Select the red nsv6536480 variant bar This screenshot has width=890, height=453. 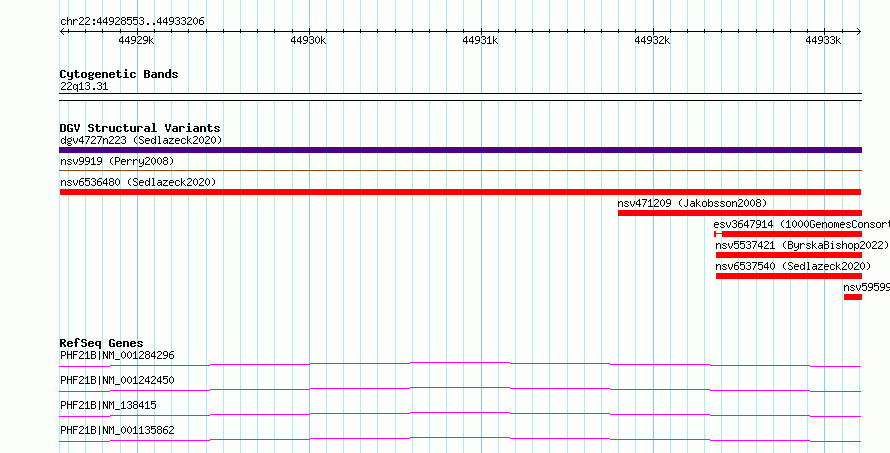[x=460, y=192]
